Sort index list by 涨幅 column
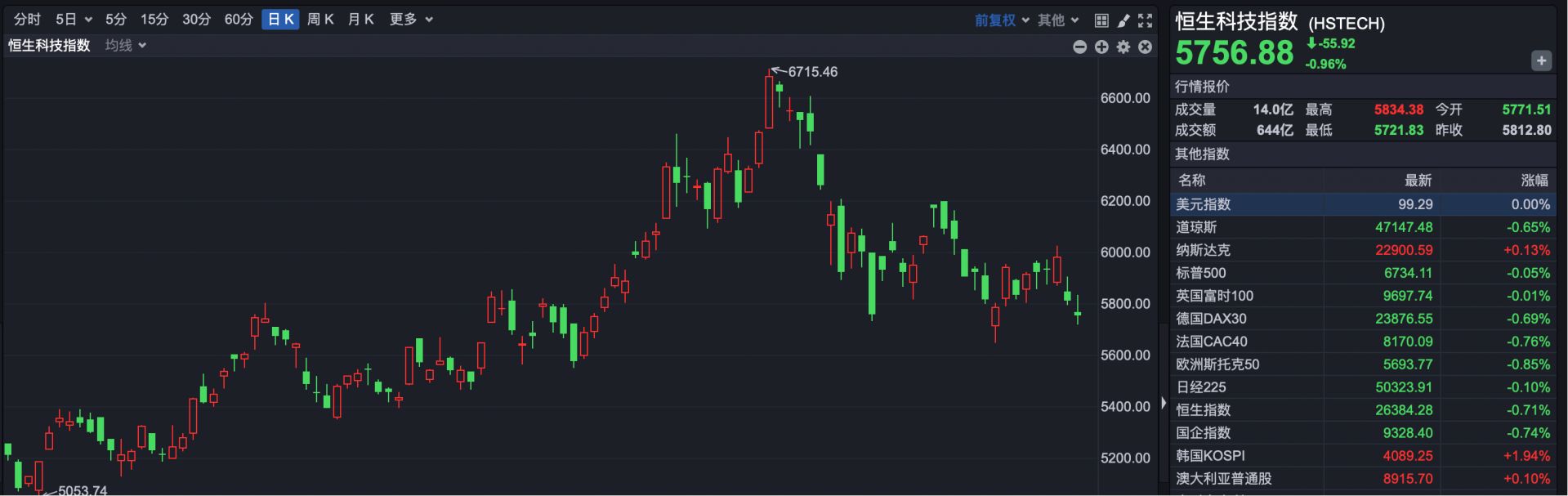The image size is (1568, 496). click(1534, 181)
